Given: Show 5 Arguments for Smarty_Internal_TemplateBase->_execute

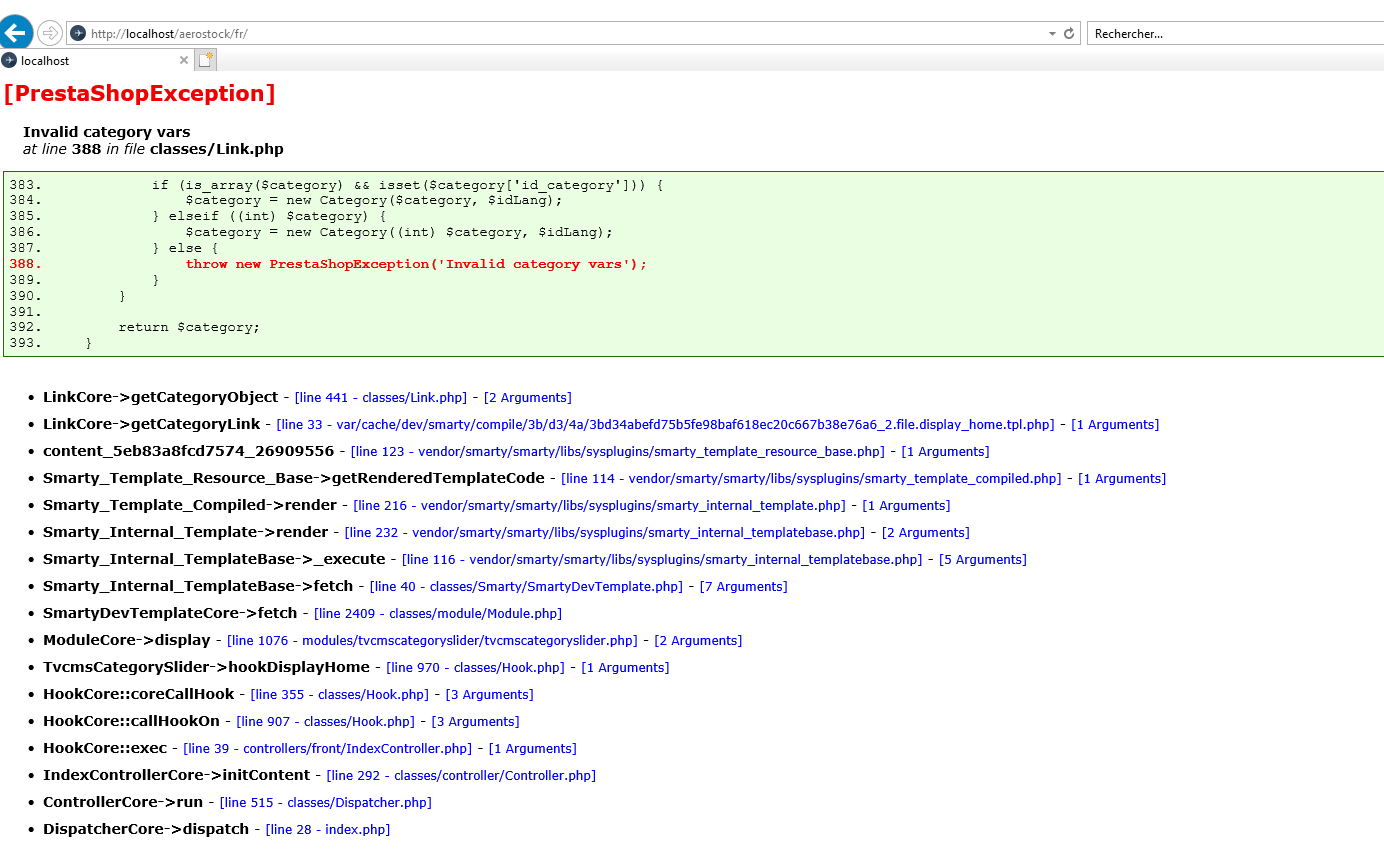Looking at the screenshot, I should click(983, 560).
